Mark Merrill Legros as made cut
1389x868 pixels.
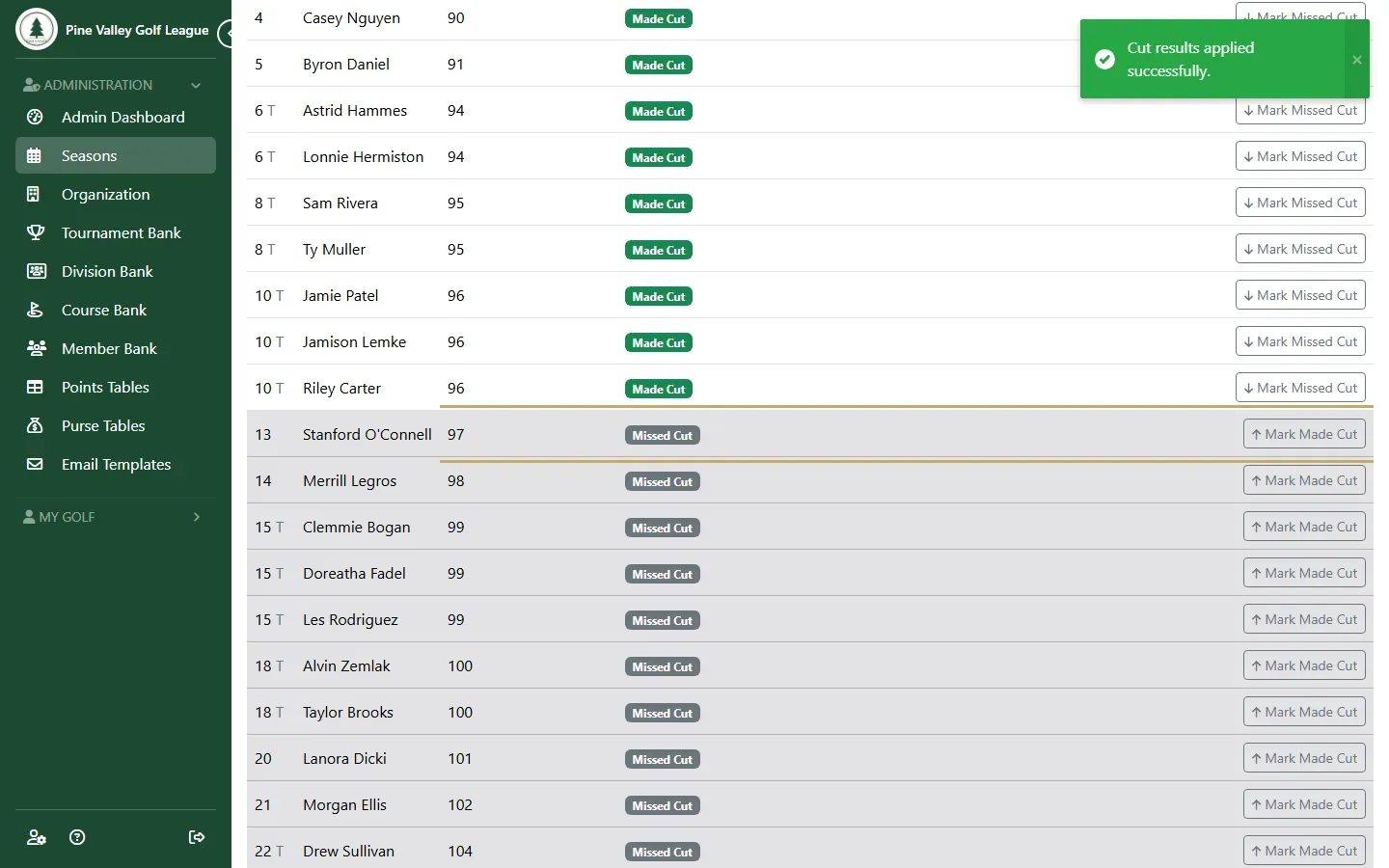(x=1304, y=480)
